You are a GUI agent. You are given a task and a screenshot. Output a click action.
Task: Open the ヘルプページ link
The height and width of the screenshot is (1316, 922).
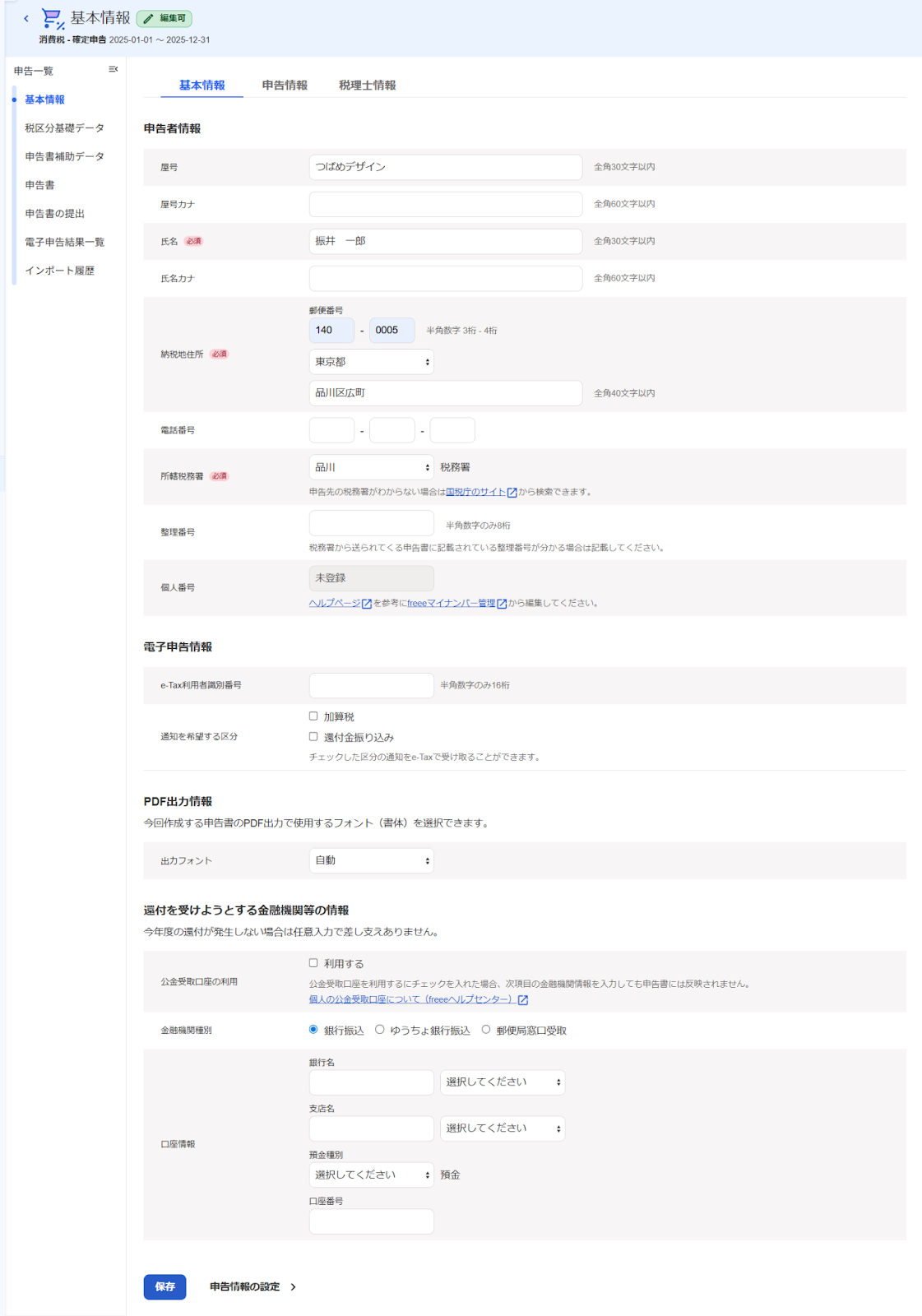335,603
